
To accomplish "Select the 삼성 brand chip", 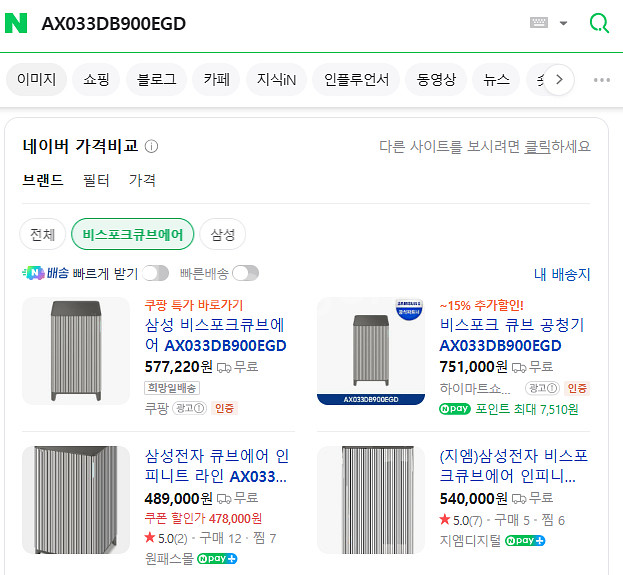I will [x=222, y=234].
